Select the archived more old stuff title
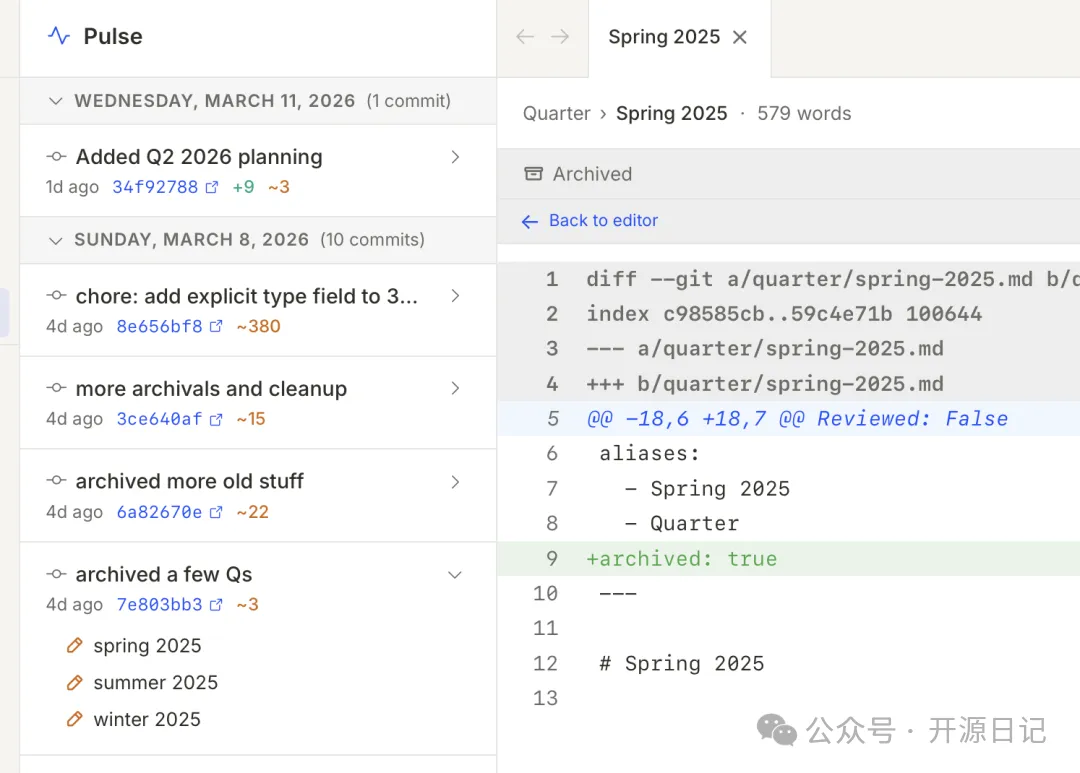This screenshot has width=1080, height=773. coord(189,481)
